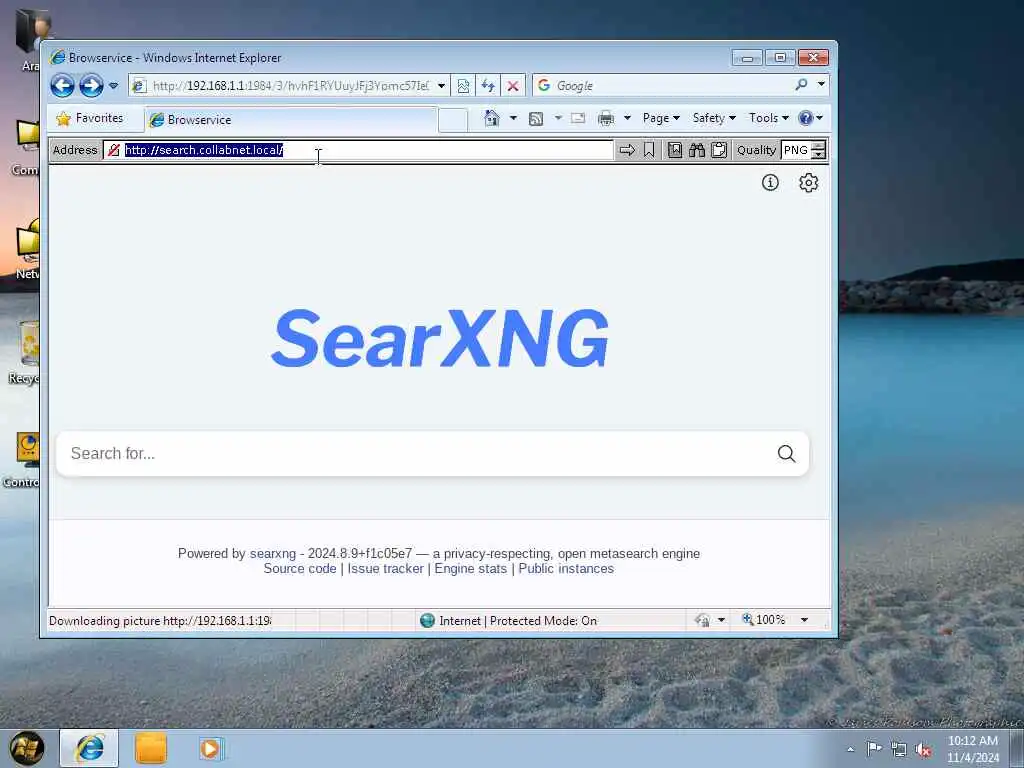Open the Tools menu
1024x768 pixels.
769,118
